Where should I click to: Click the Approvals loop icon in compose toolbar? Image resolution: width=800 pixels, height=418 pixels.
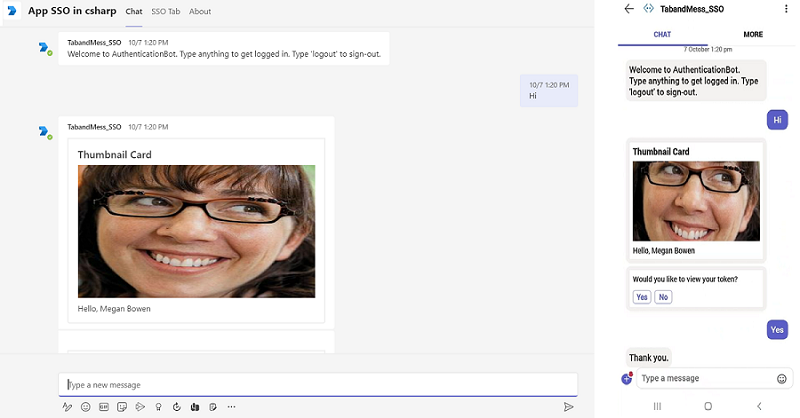click(177, 407)
